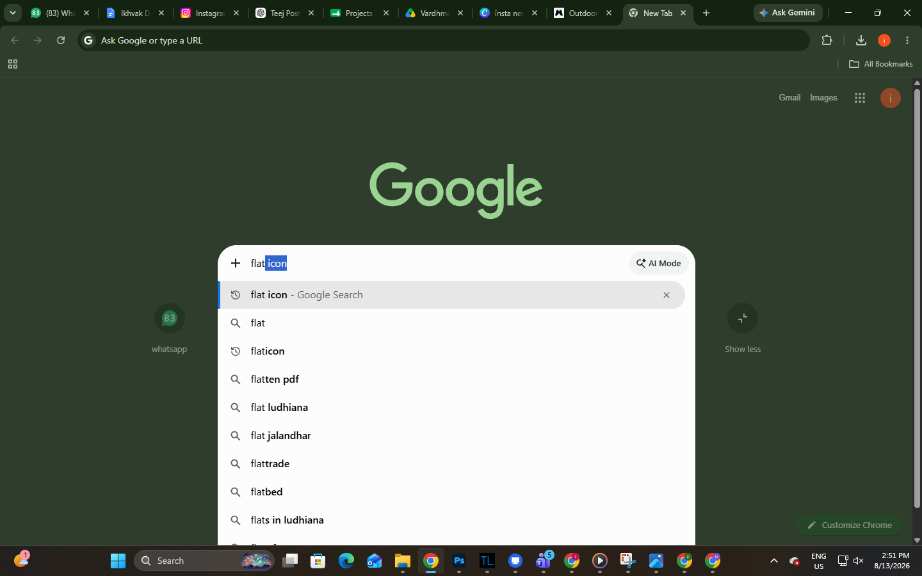Viewport: 922px width, 576px height.
Task: Click Customize Chrome button
Action: pos(850,525)
